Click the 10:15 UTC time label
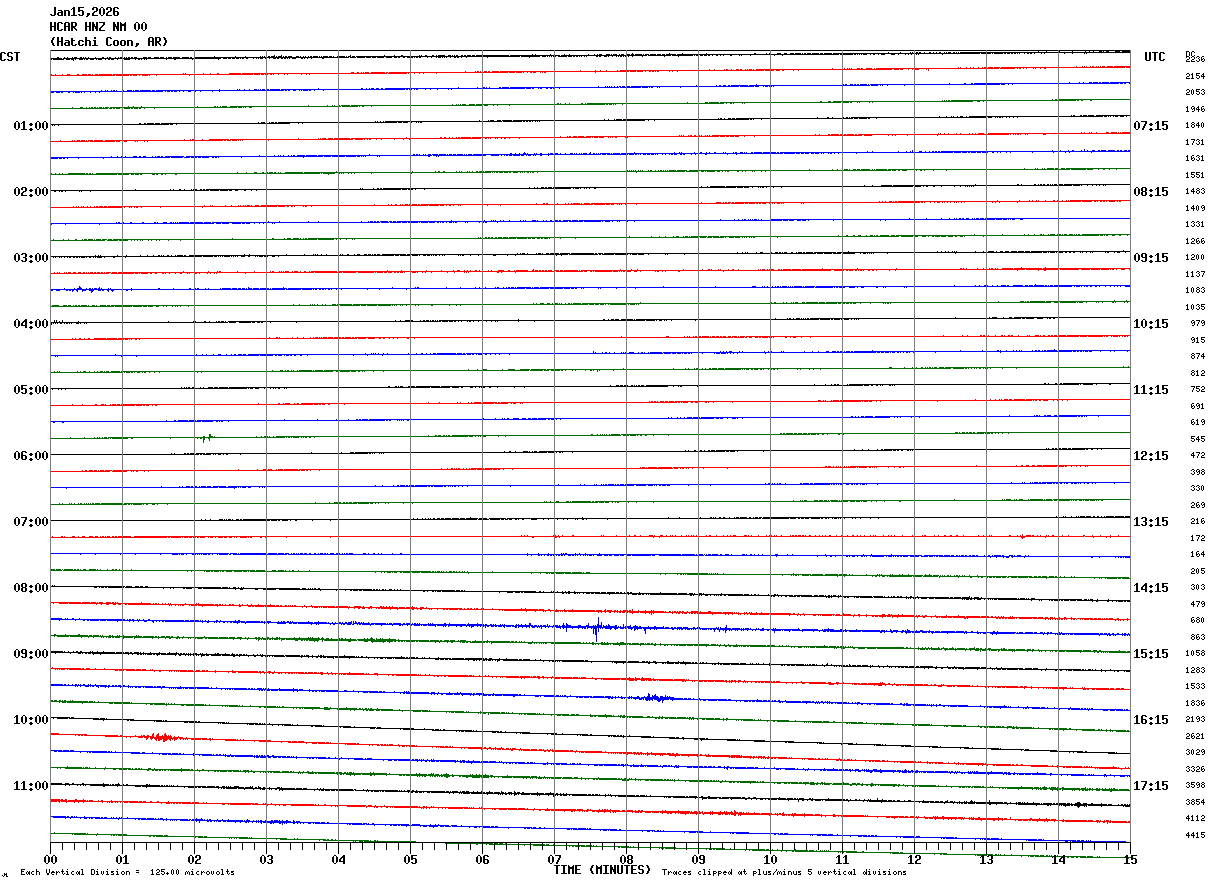 coord(1151,324)
